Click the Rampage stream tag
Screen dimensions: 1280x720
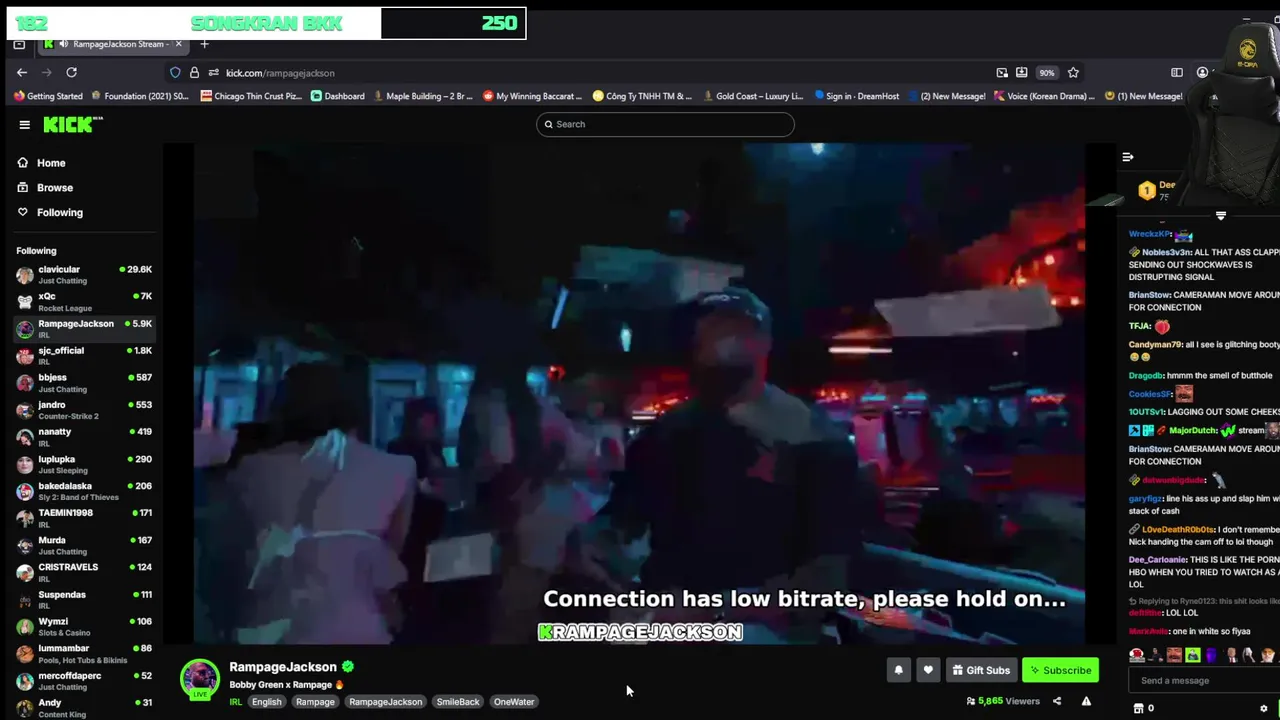coord(315,702)
